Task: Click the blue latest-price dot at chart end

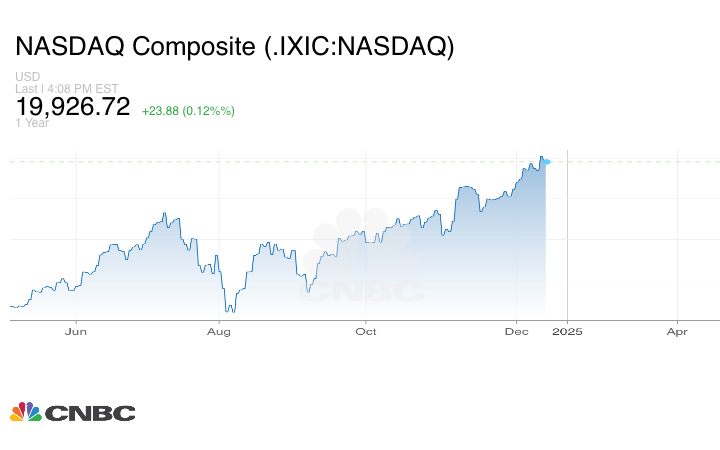Action: coord(546,160)
